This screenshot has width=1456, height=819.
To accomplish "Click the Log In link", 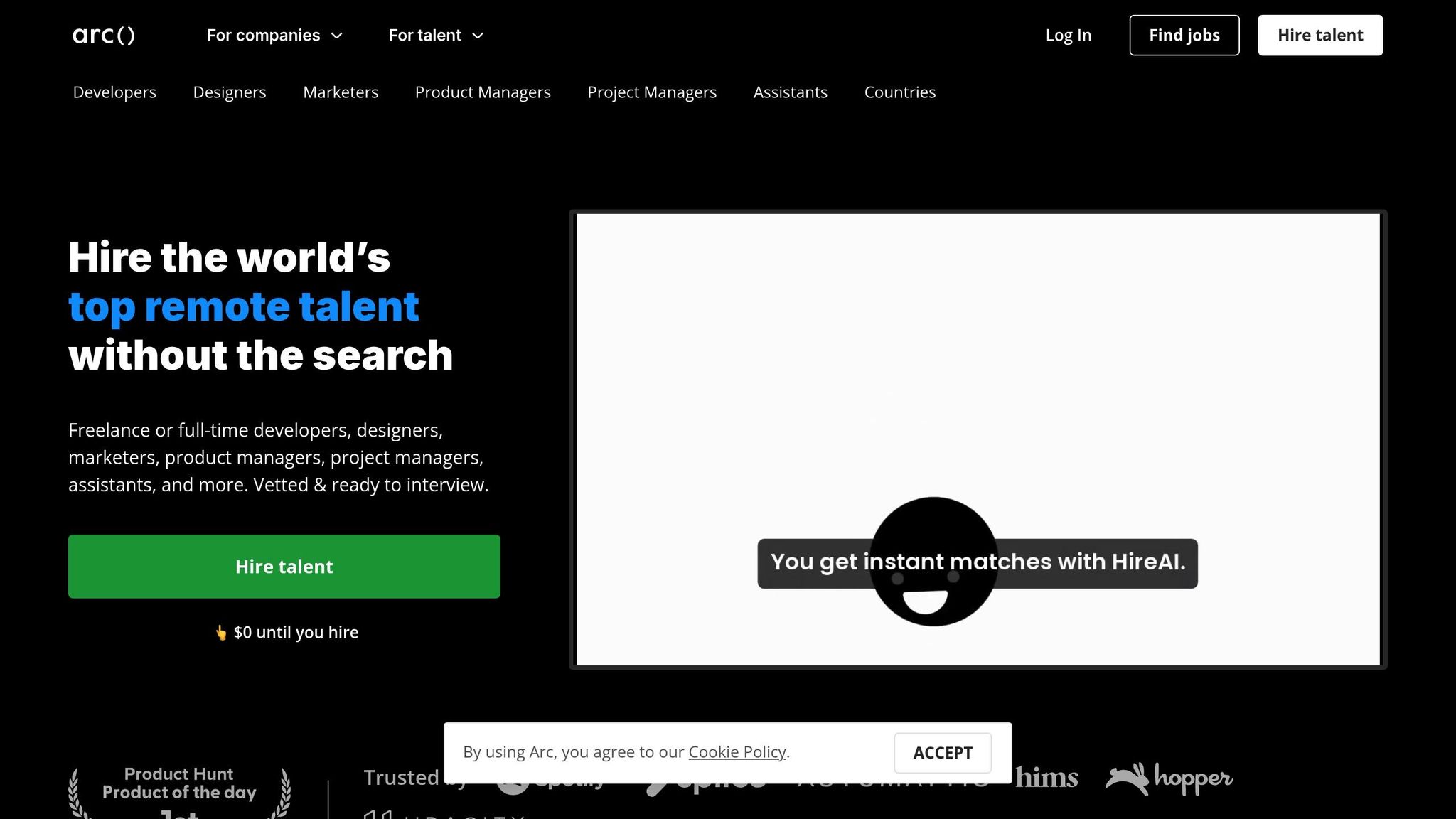I will (x=1068, y=36).
